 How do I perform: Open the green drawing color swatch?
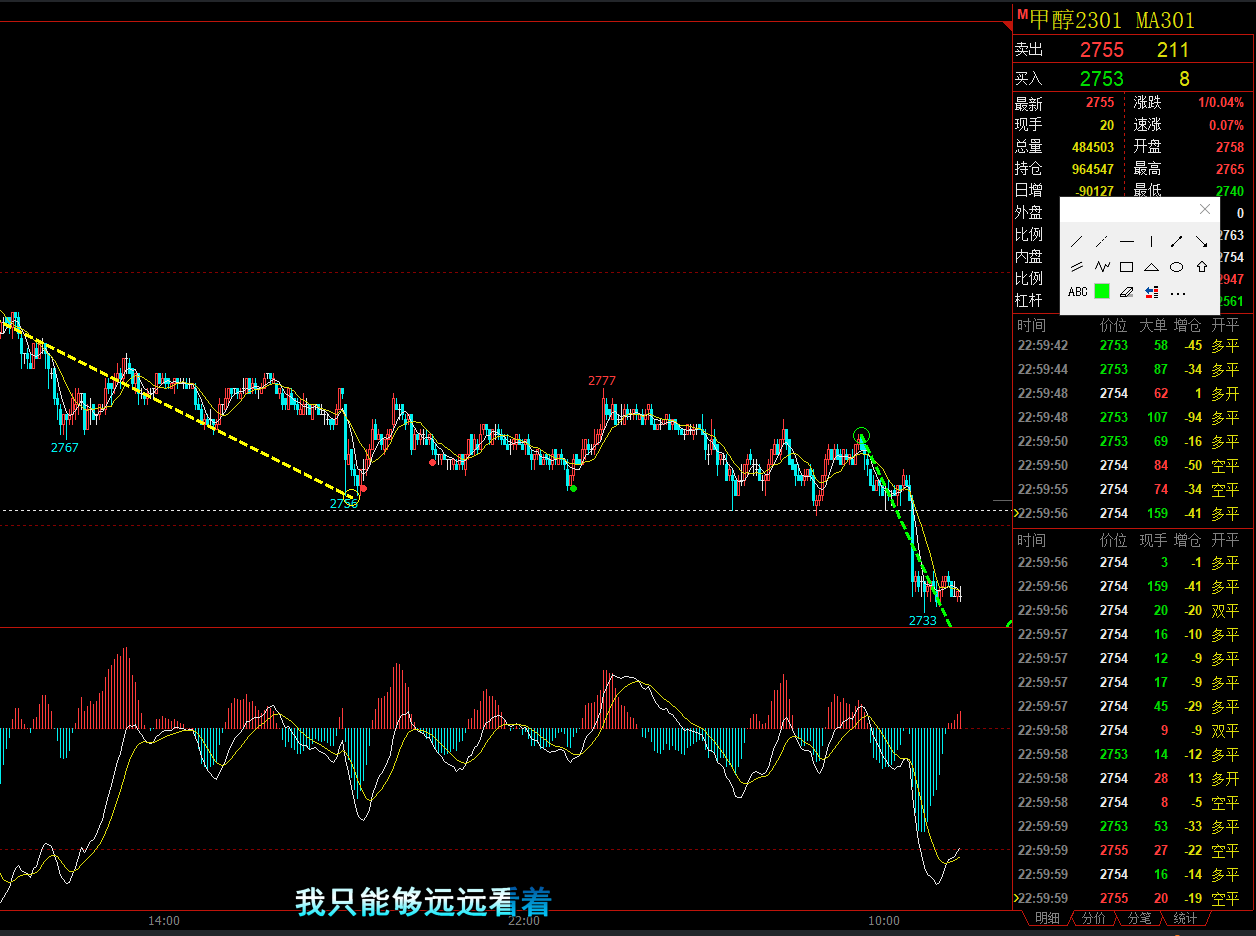[x=1102, y=291]
